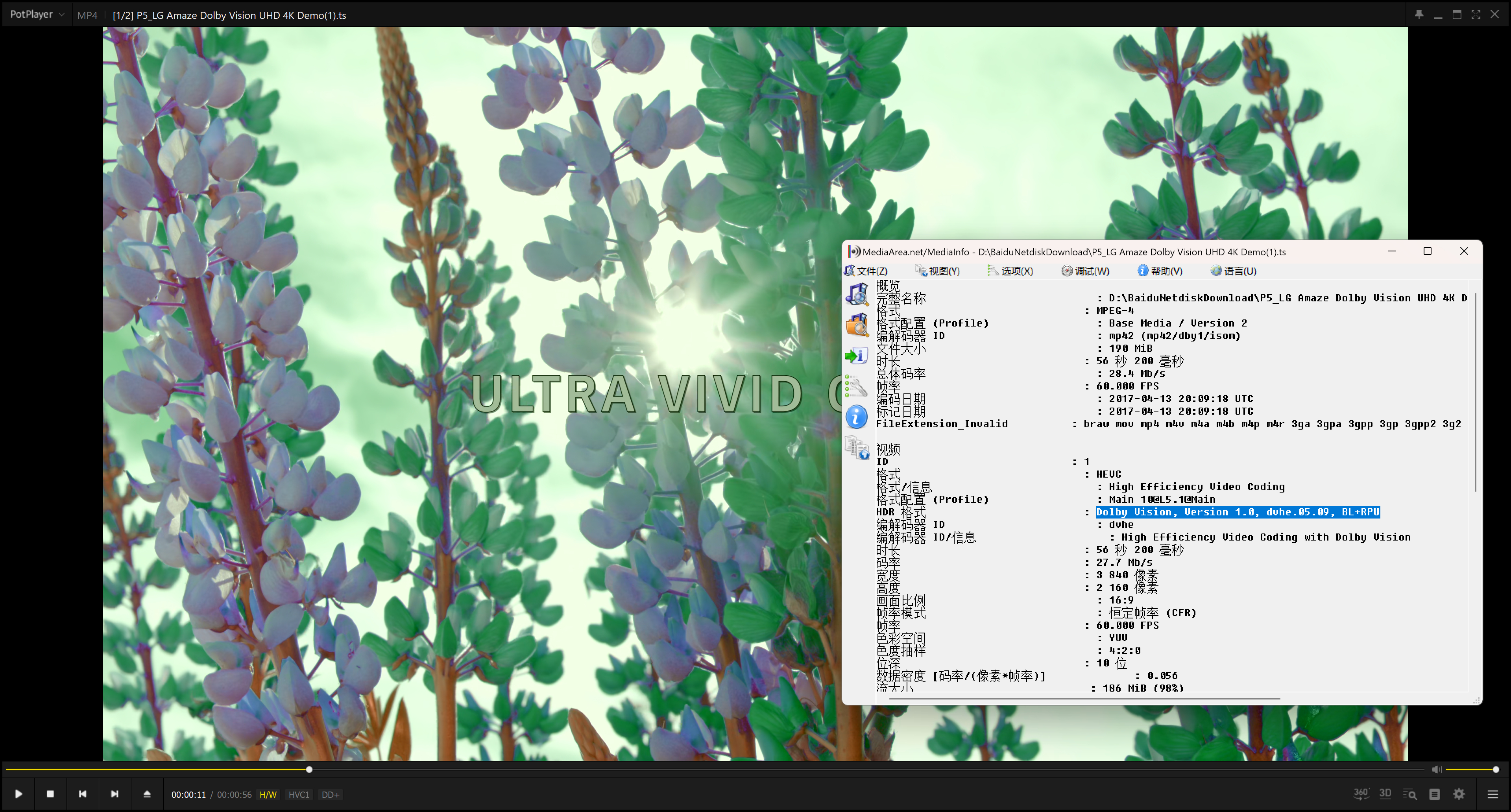Image resolution: width=1511 pixels, height=812 pixels.
Task: Minimize the MediaInfo window
Action: (x=1391, y=251)
